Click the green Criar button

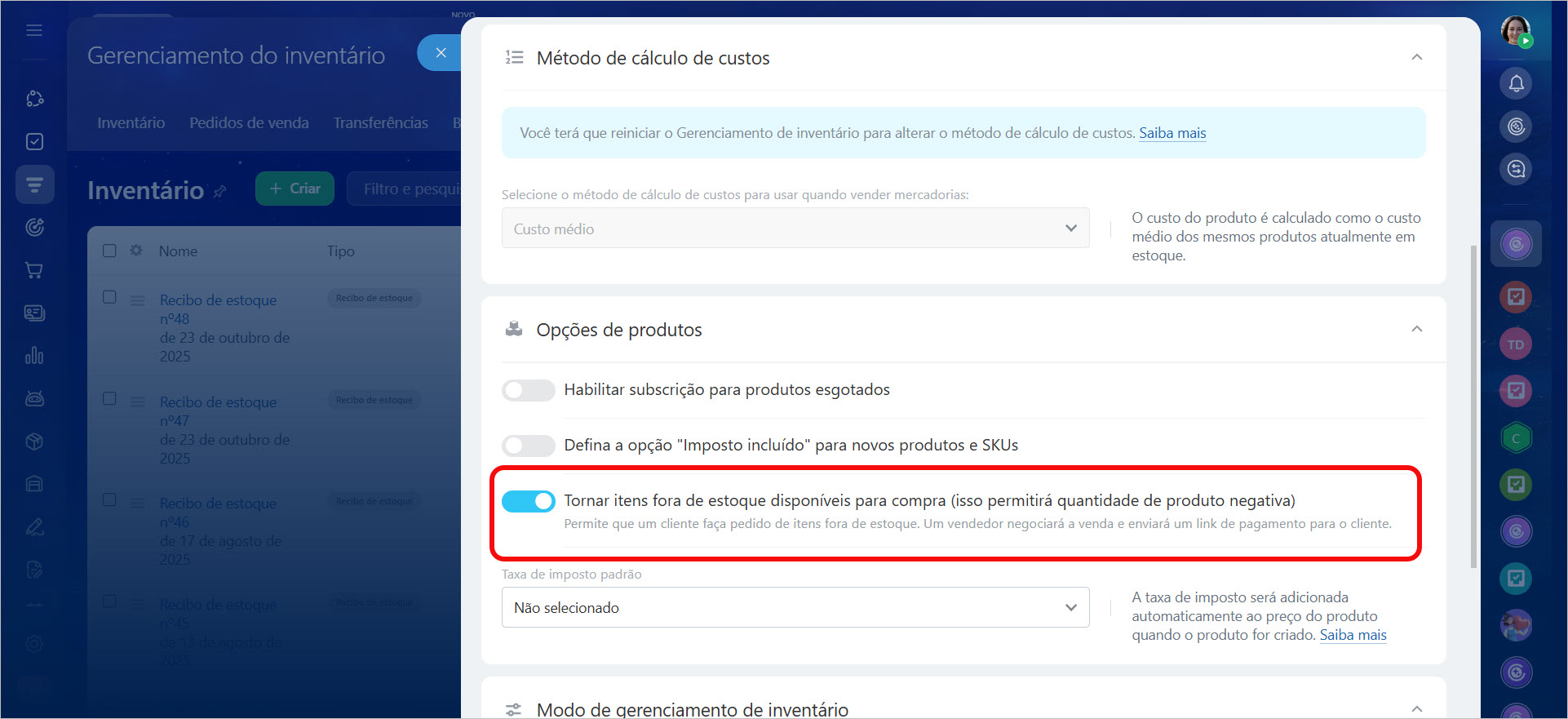point(295,189)
